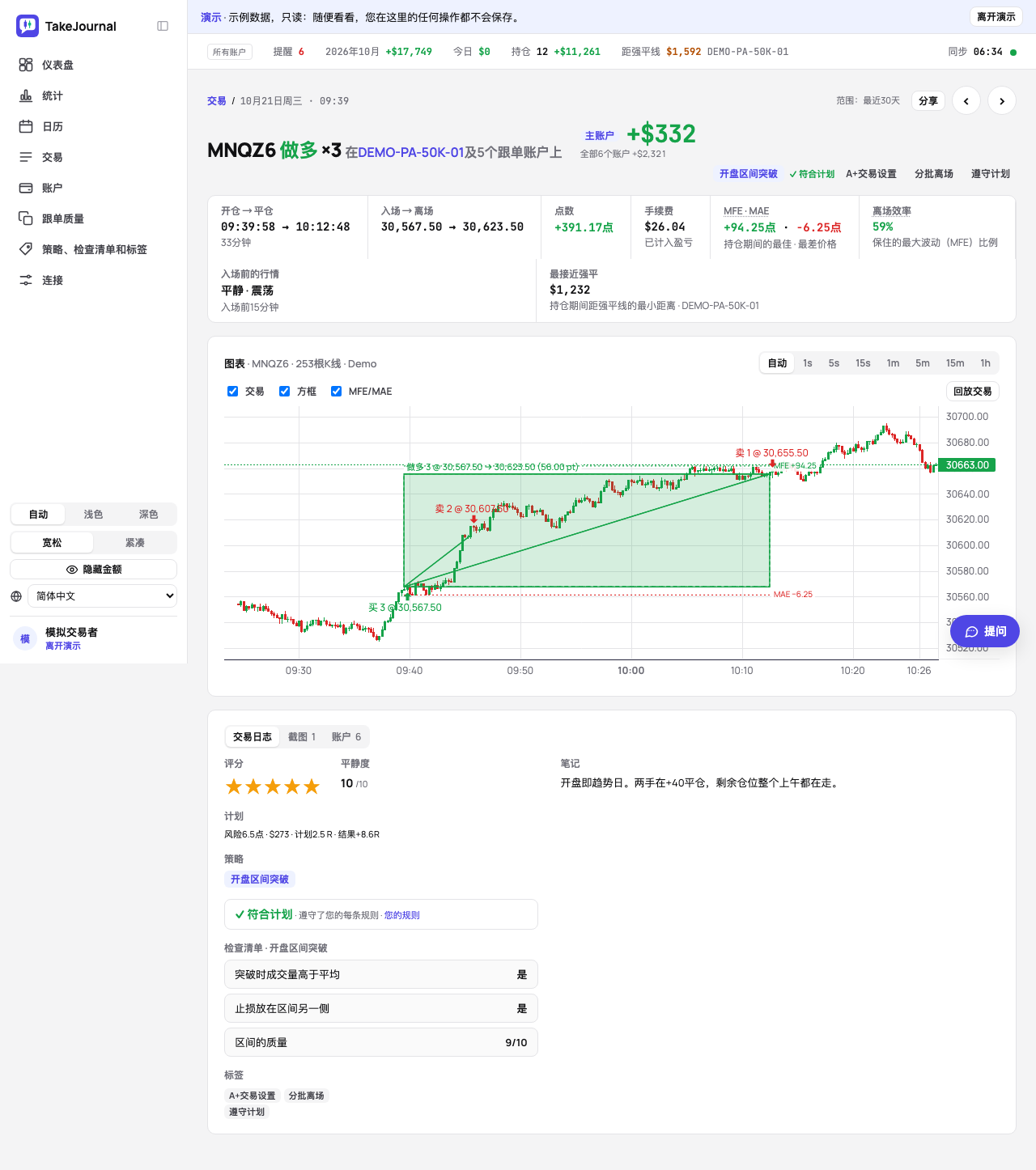The image size is (1036, 1170).
Task: Switch to the 交易日志 tab
Action: click(x=253, y=737)
